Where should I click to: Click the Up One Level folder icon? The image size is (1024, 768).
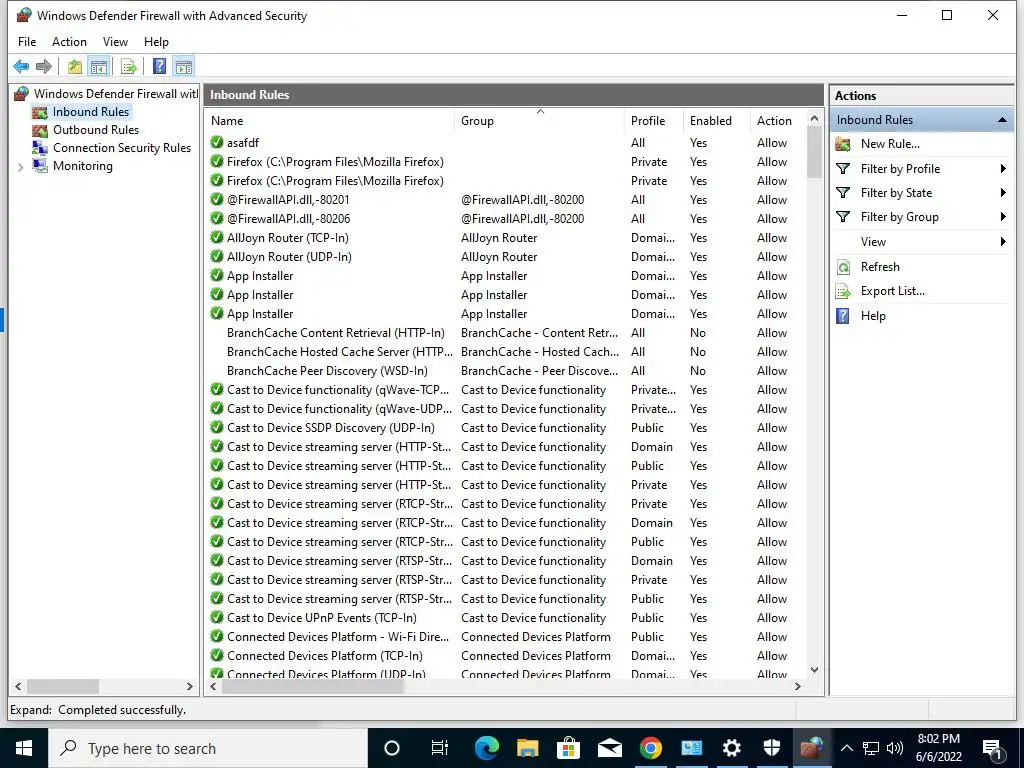click(75, 66)
